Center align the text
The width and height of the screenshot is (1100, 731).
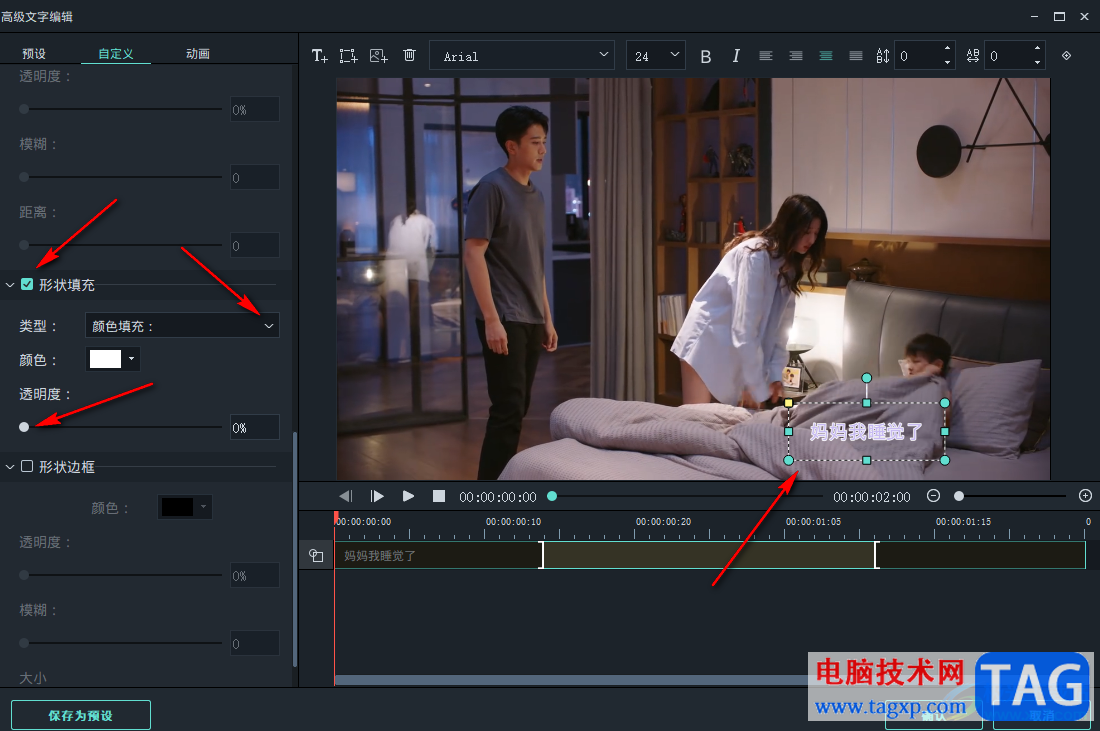pos(826,56)
